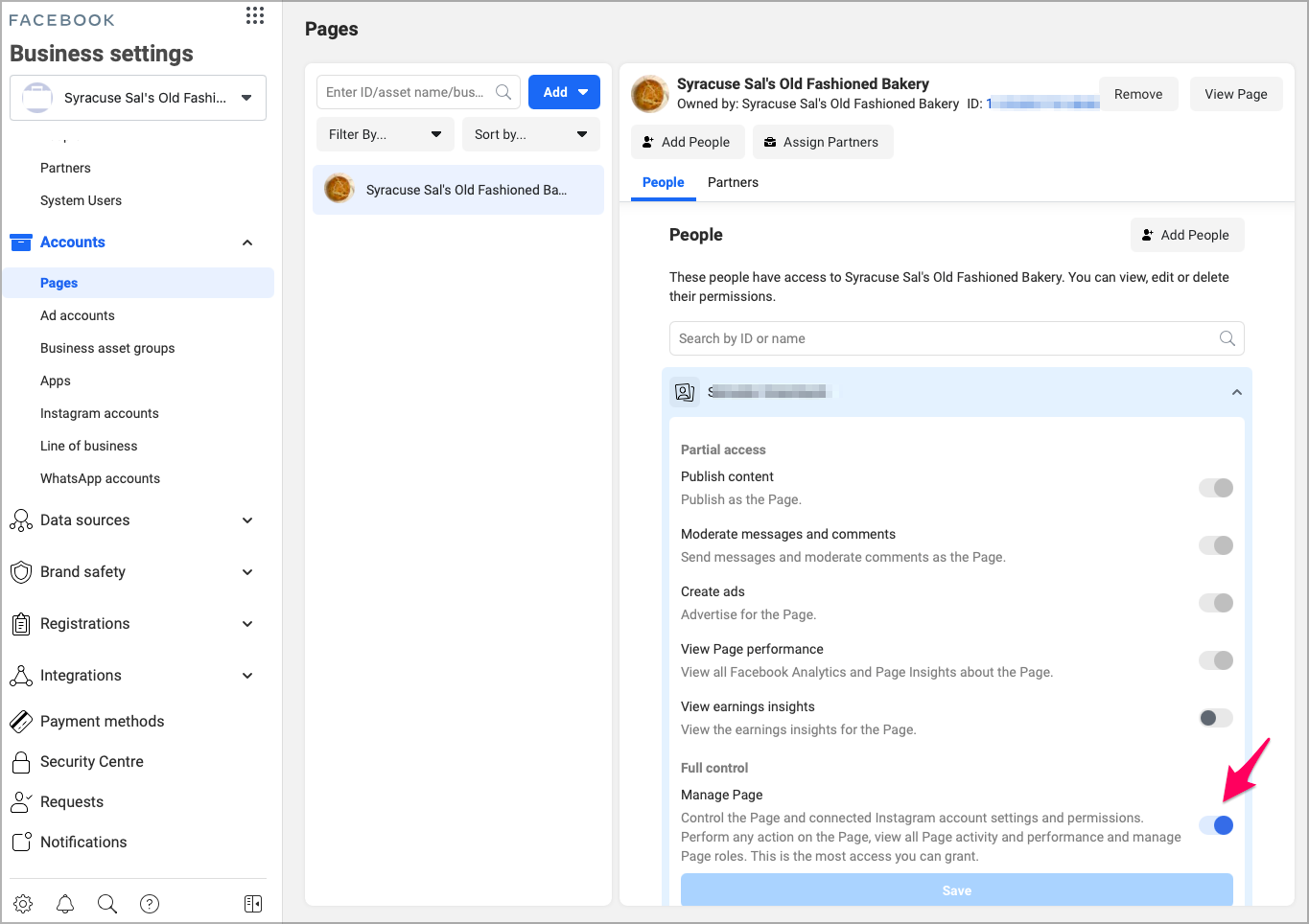Click the Enter ID/asset name search field
Viewport: 1309px width, 924px height.
(418, 92)
